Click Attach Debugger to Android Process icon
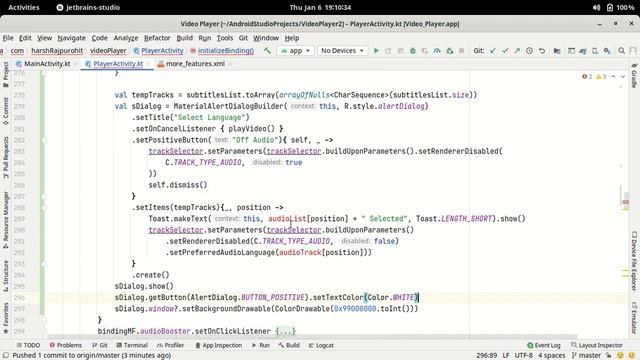 (449, 51)
